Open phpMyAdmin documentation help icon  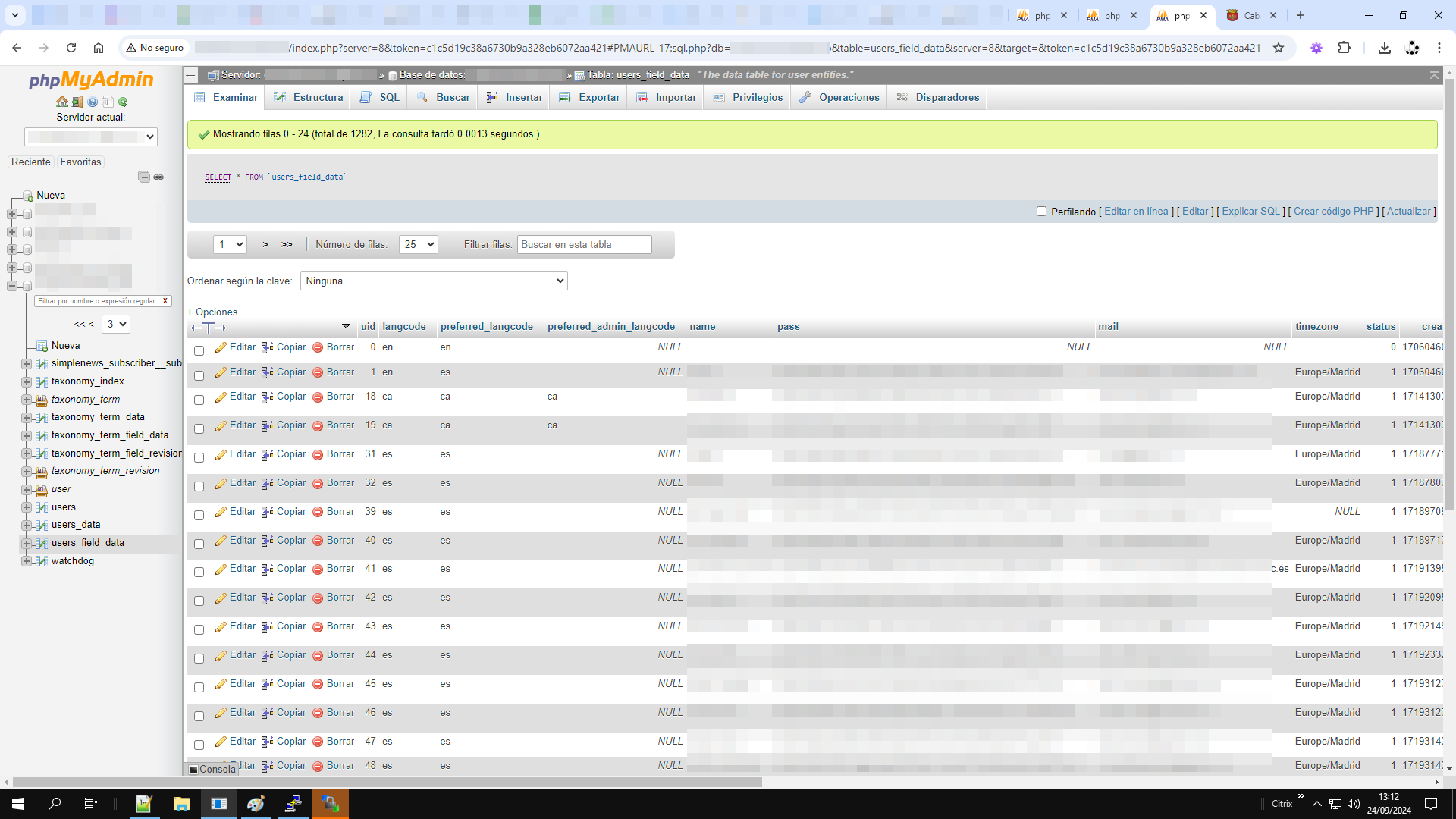tap(93, 102)
